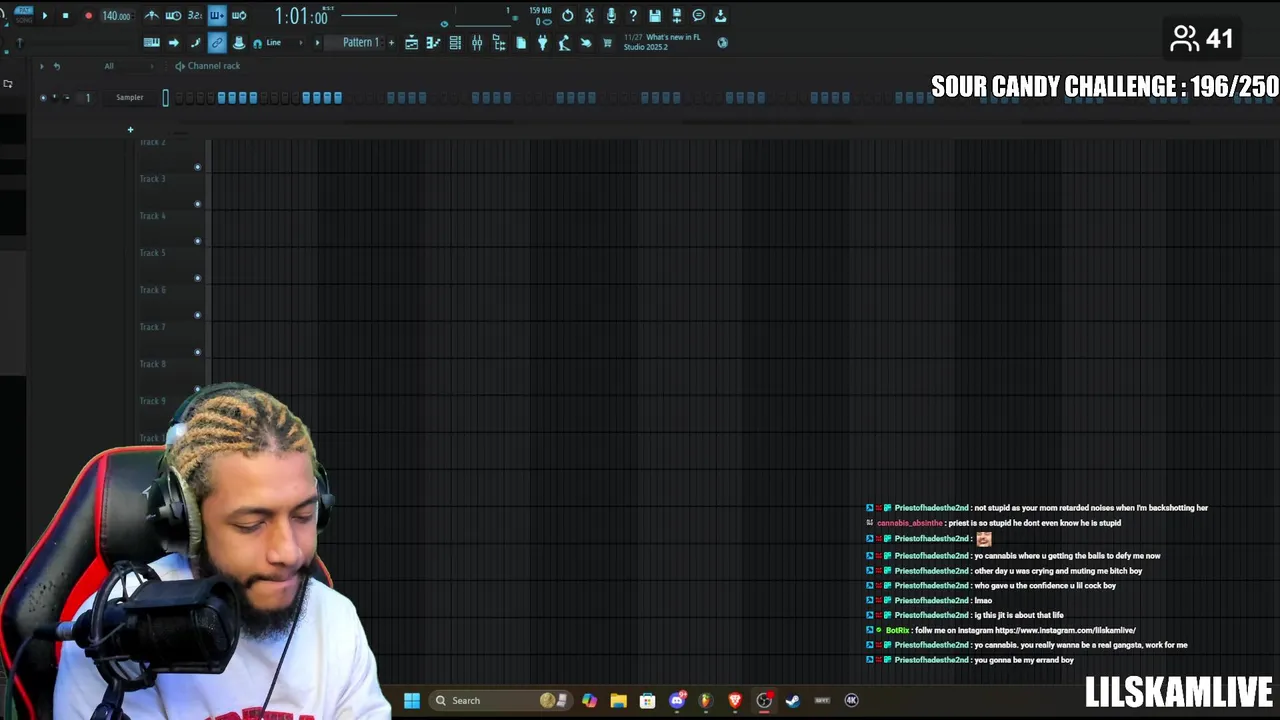1280x720 pixels.
Task: Open the Brave browser taskbar icon
Action: coord(735,700)
